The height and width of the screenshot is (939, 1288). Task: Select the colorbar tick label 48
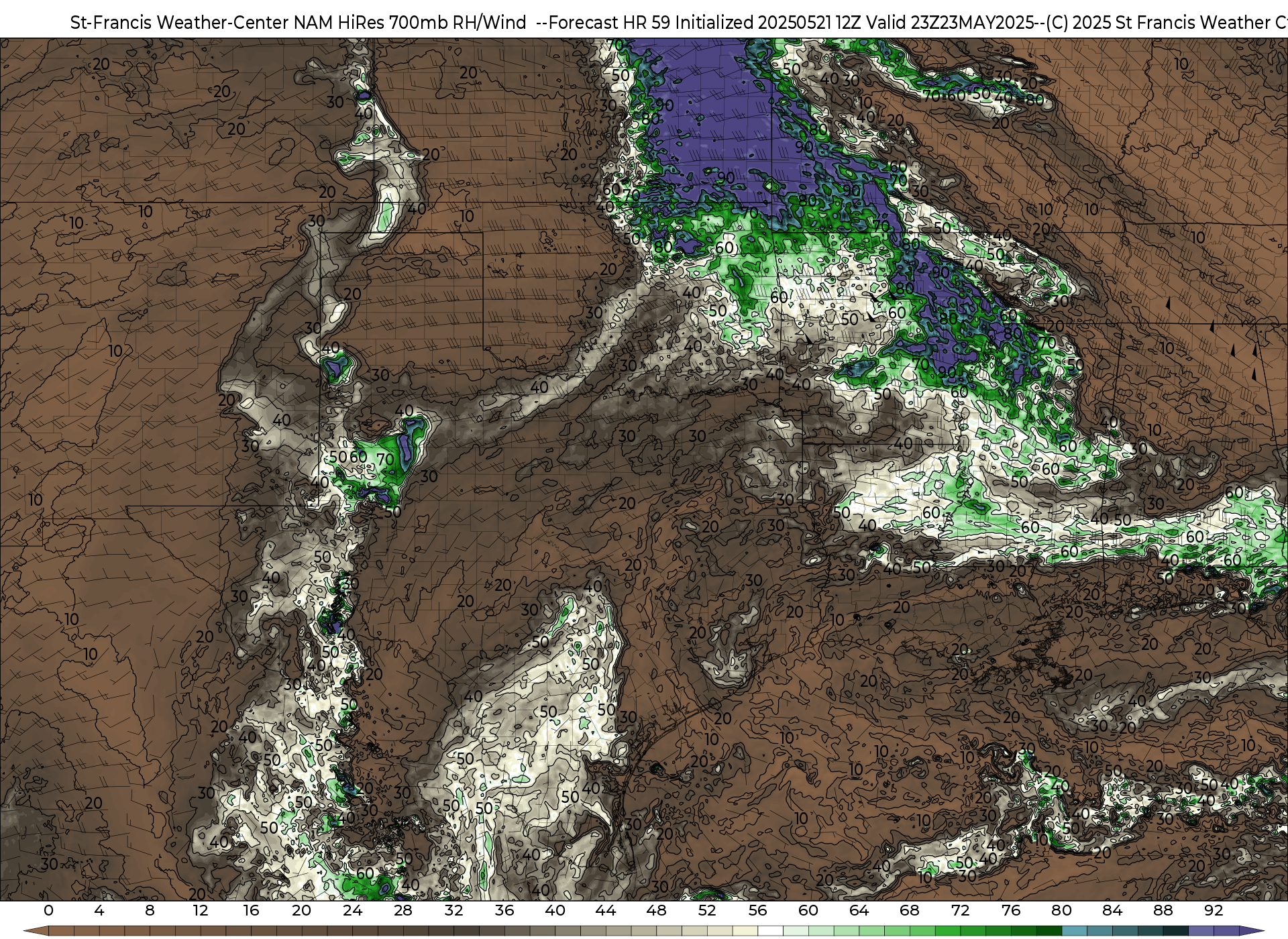[656, 911]
